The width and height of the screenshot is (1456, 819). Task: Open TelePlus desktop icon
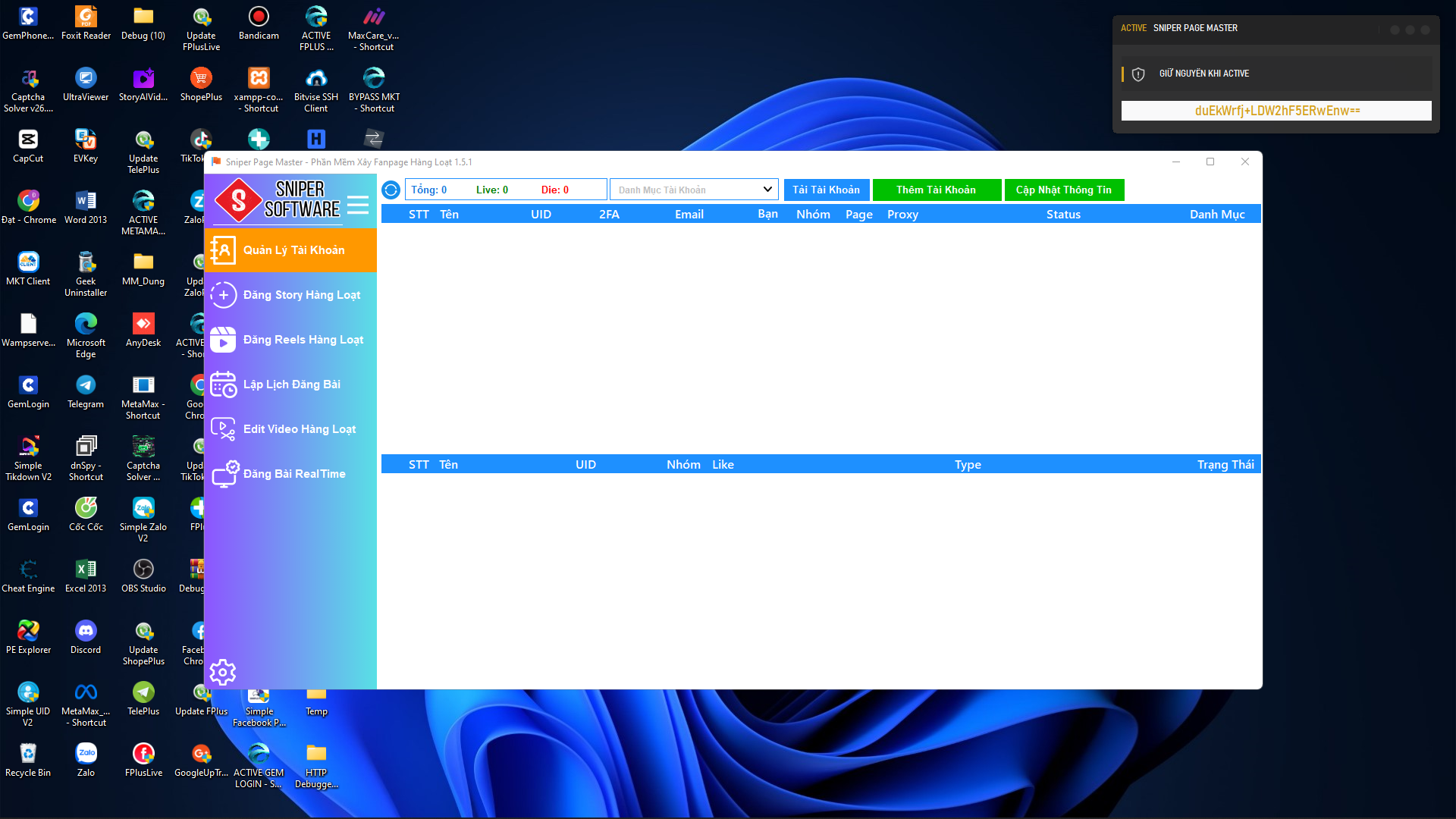tap(143, 700)
